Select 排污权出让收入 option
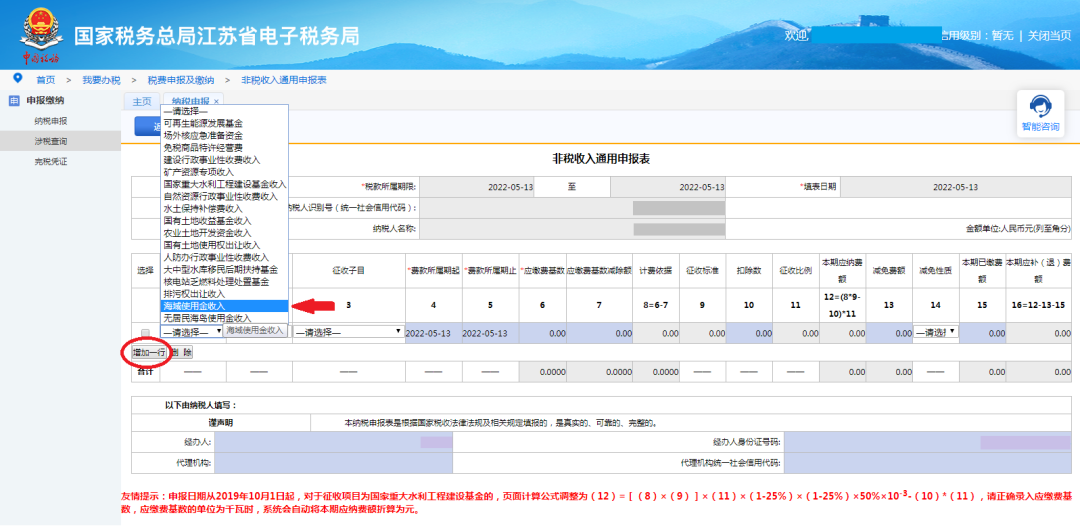Screen dimensions: 1080x530 (x=224, y=294)
